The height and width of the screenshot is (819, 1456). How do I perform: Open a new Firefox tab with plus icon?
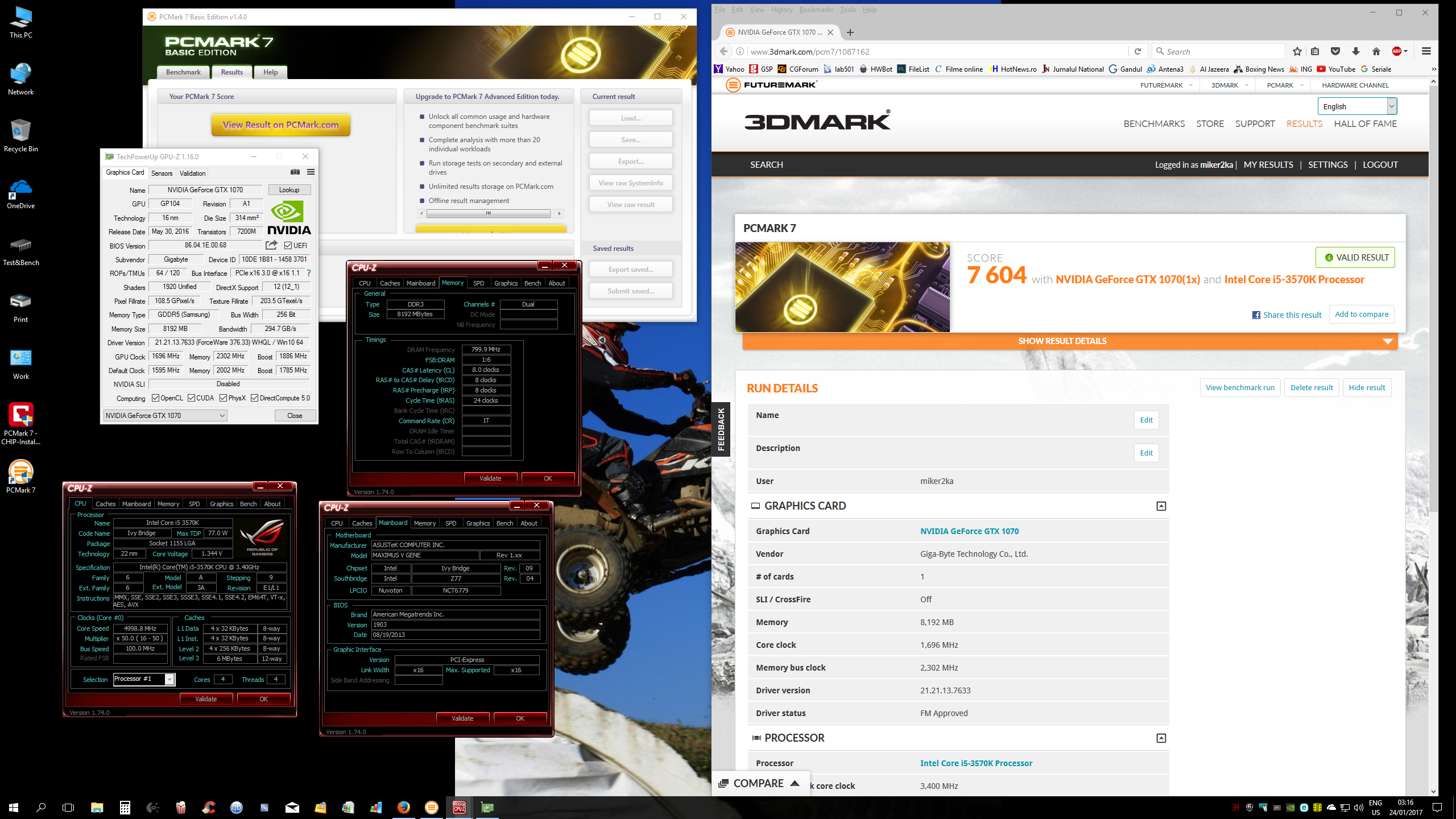[x=850, y=32]
